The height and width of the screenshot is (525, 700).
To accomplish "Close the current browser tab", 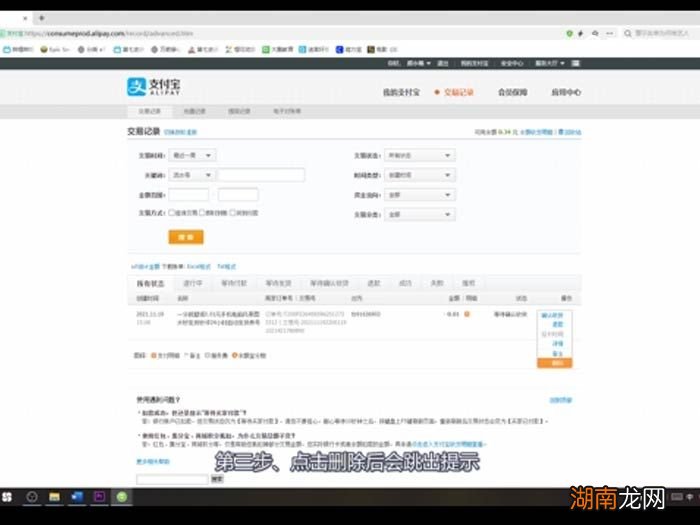I will [x=25, y=18].
